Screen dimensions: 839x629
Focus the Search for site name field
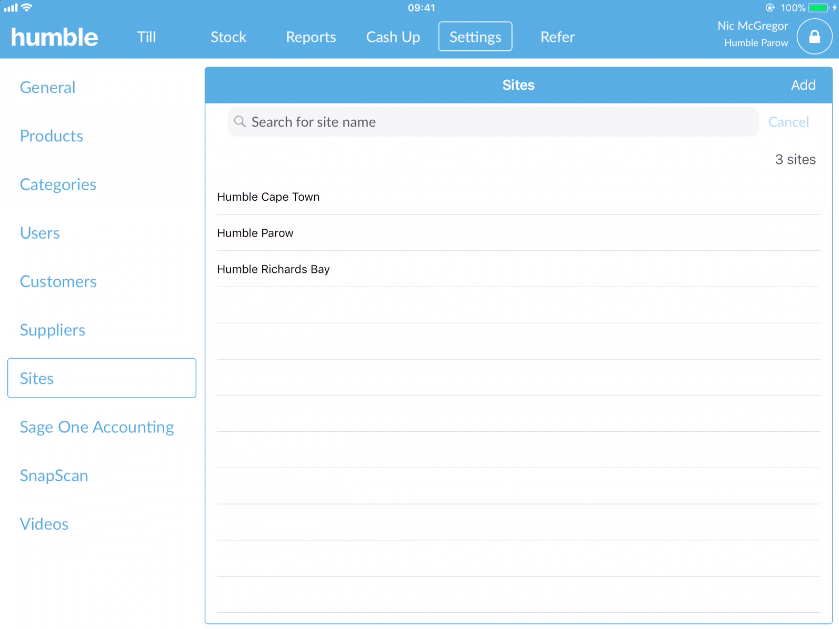(493, 122)
